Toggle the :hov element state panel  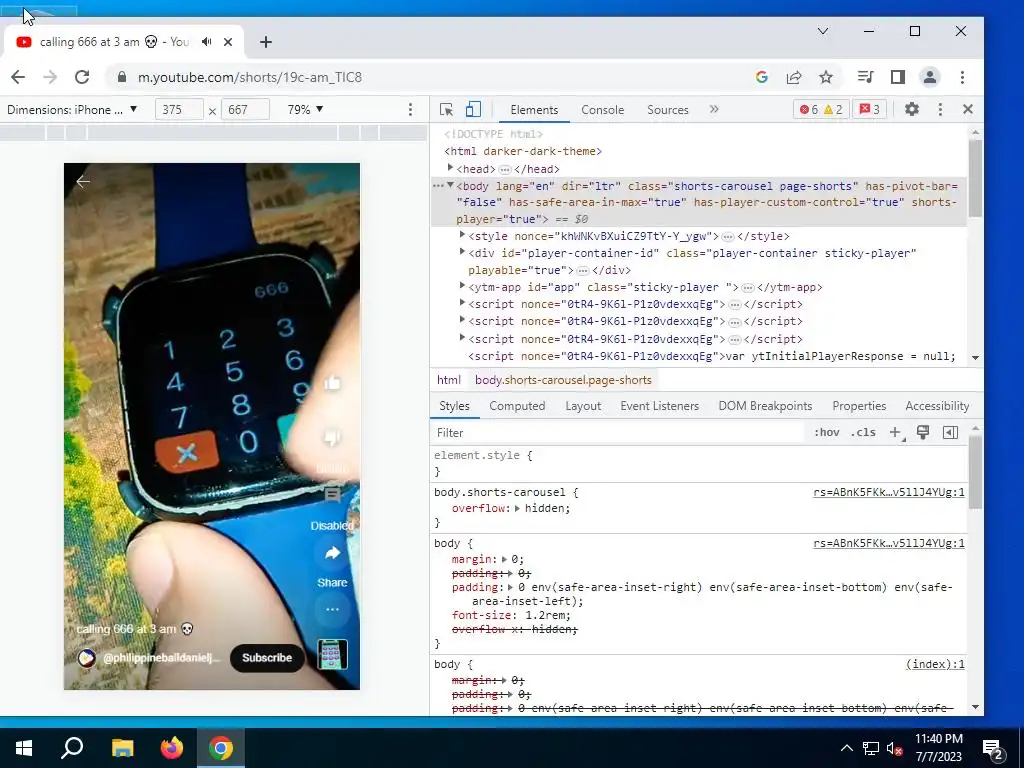[x=826, y=432]
